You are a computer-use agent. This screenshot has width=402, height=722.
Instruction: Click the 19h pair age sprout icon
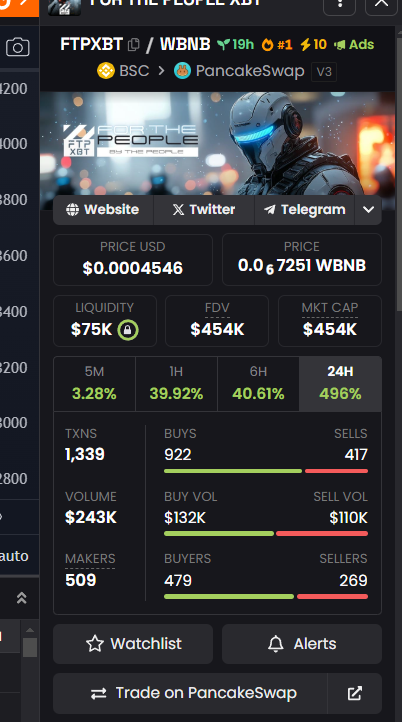(x=223, y=45)
